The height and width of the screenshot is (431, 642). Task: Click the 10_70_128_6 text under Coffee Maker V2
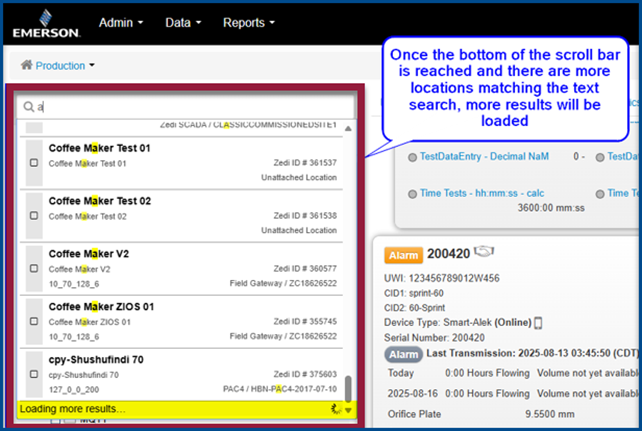[74, 284]
